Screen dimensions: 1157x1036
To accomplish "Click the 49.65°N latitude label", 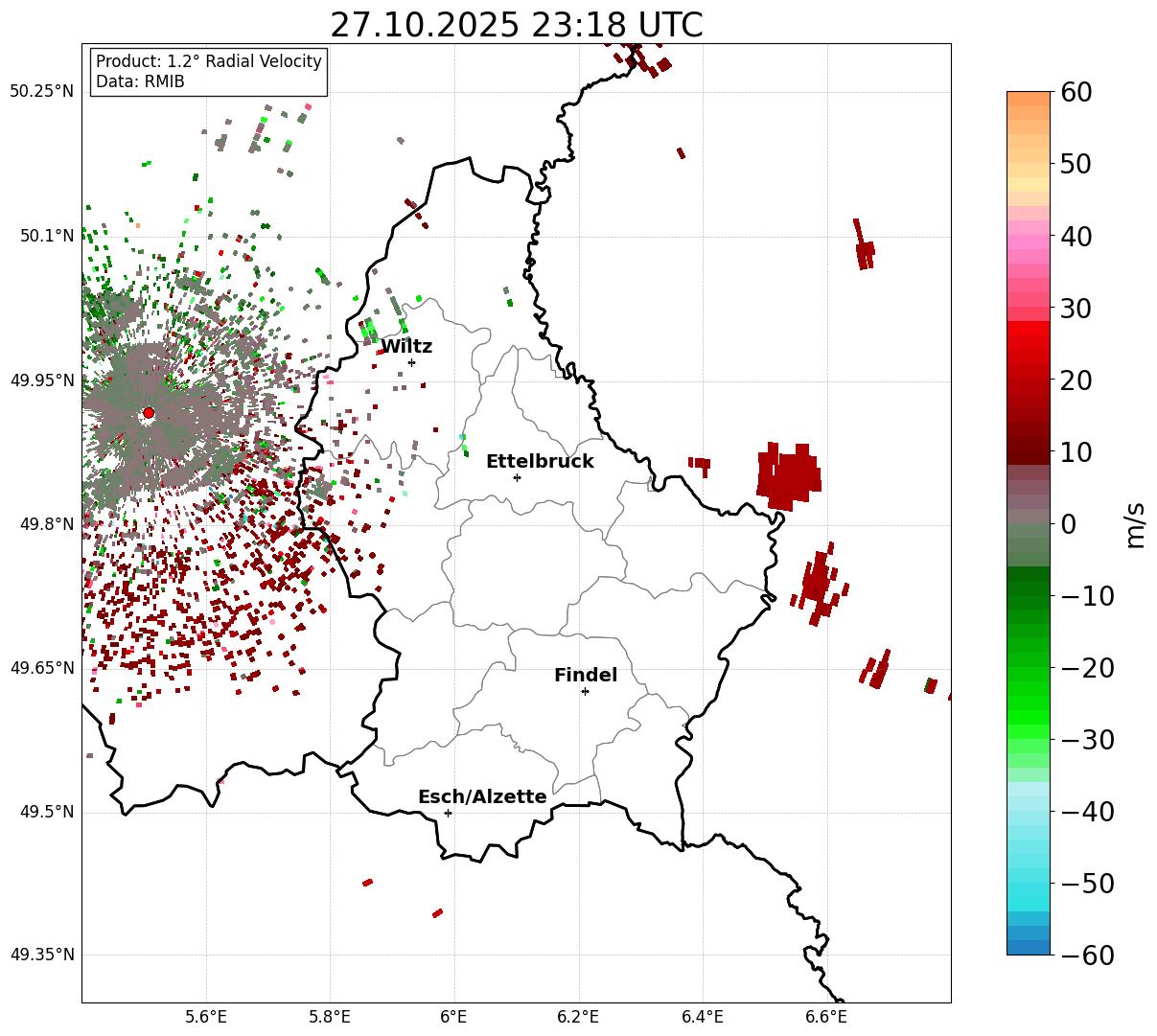I will pyautogui.click(x=42, y=668).
